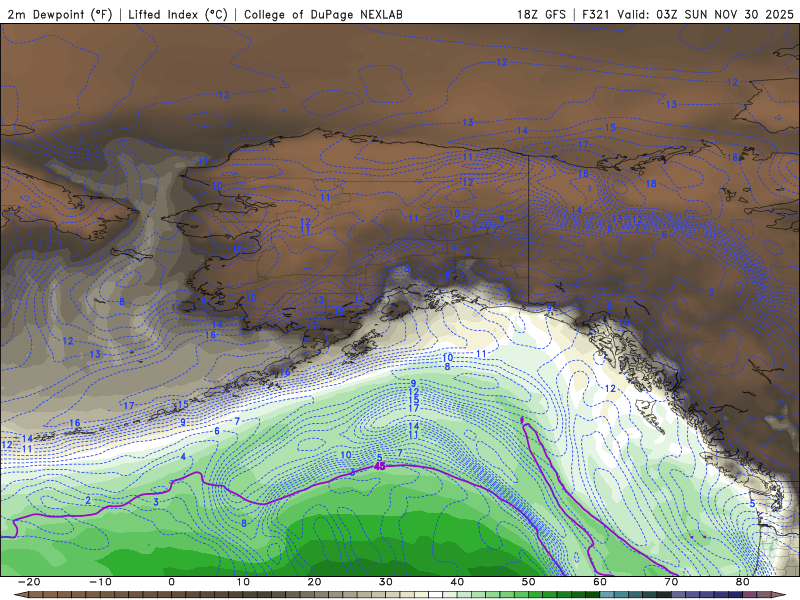Click the "0" color scale label

click(x=171, y=582)
